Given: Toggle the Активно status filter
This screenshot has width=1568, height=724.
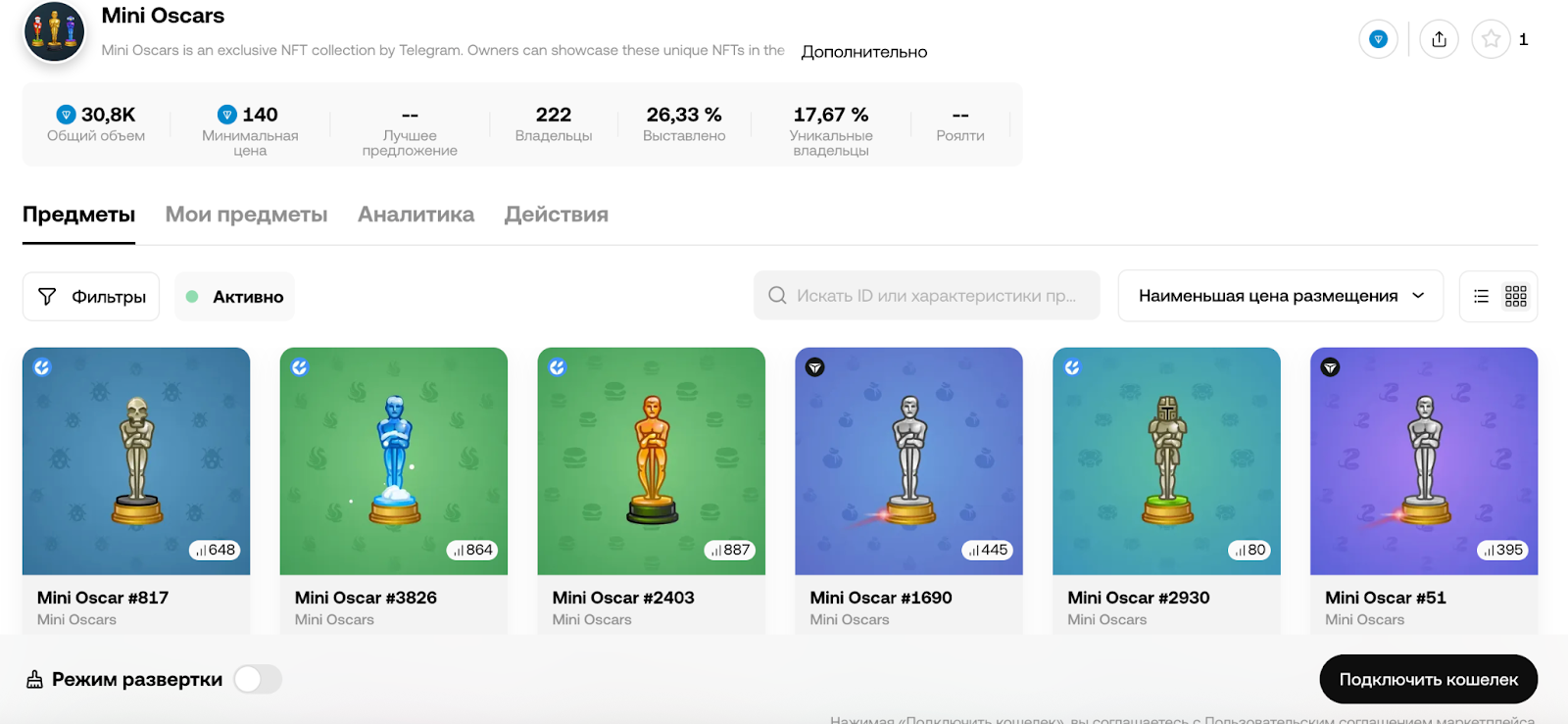Looking at the screenshot, I should pyautogui.click(x=234, y=297).
